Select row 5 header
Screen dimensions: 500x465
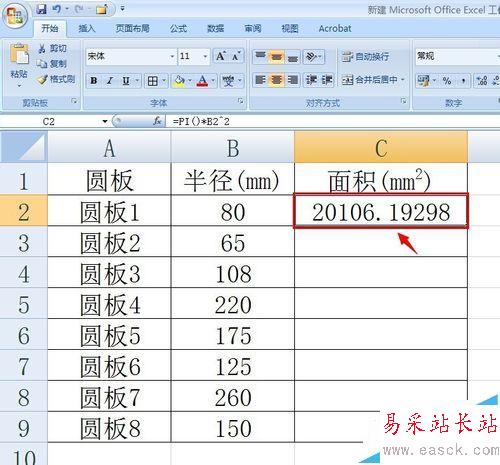[x=23, y=304]
